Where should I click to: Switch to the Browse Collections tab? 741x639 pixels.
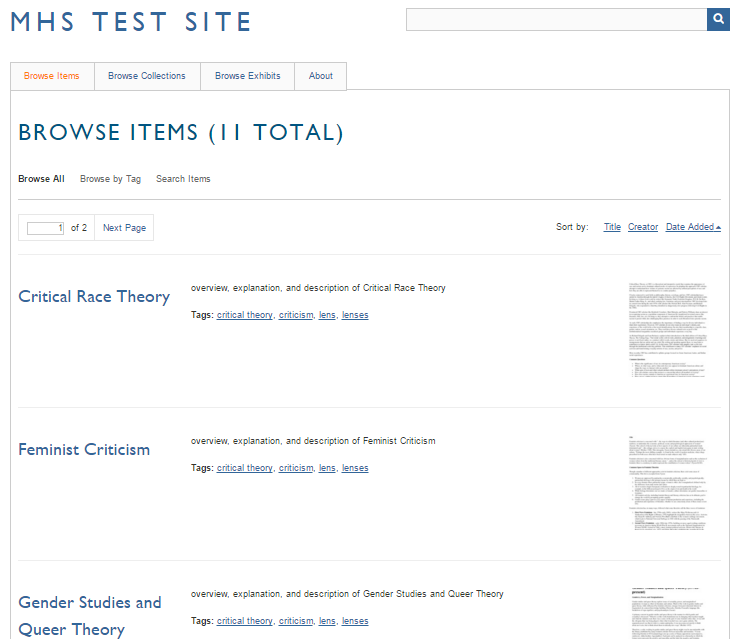[x=147, y=76]
